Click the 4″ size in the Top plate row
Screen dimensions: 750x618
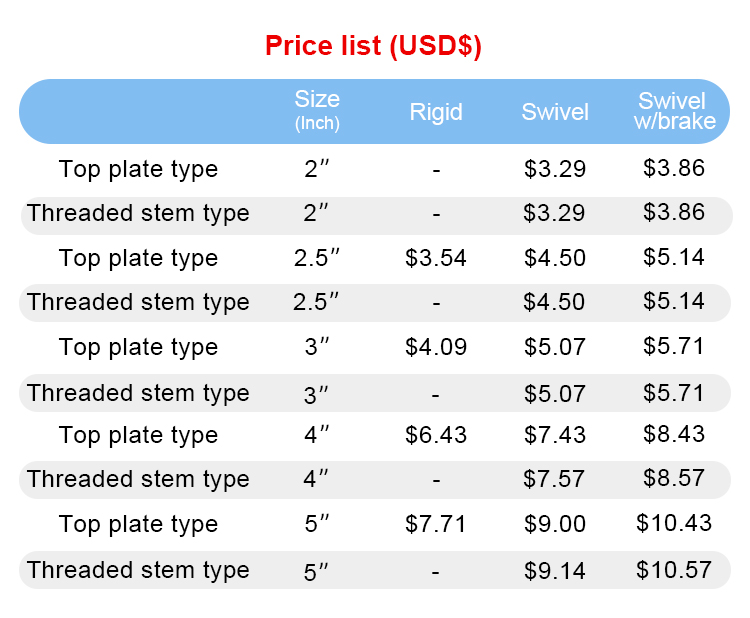click(317, 436)
